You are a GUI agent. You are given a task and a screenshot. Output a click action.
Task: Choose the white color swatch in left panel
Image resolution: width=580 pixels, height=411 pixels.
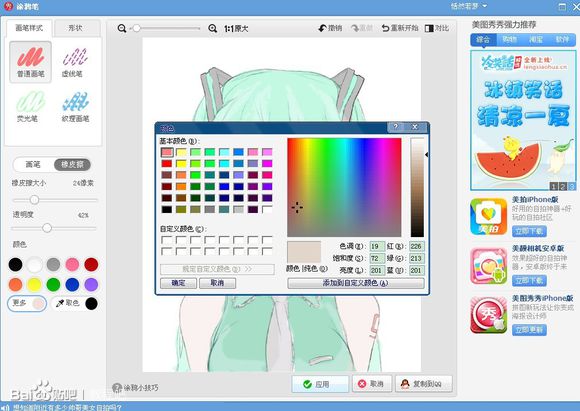pyautogui.click(x=34, y=265)
